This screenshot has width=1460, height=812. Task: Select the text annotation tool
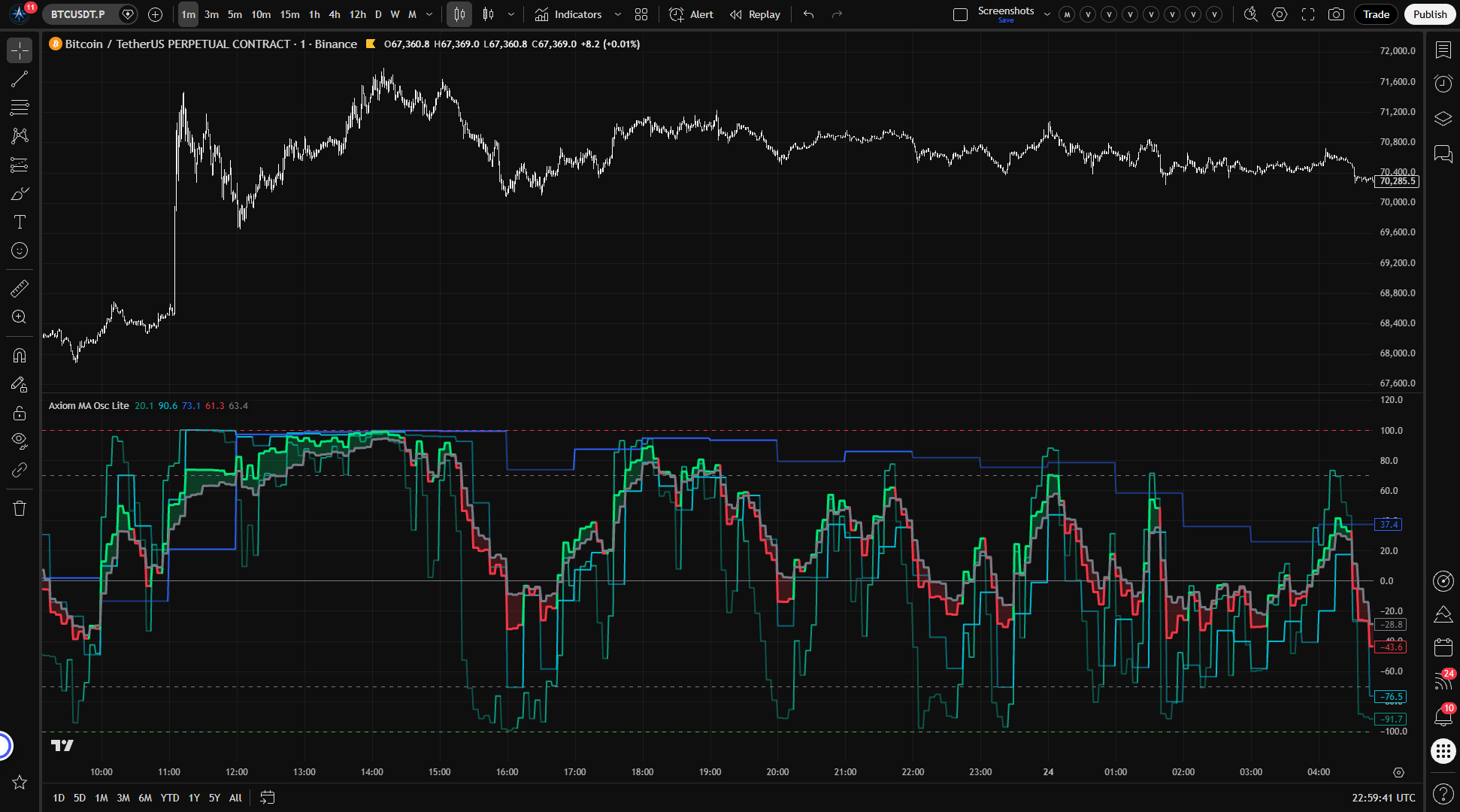[x=20, y=222]
